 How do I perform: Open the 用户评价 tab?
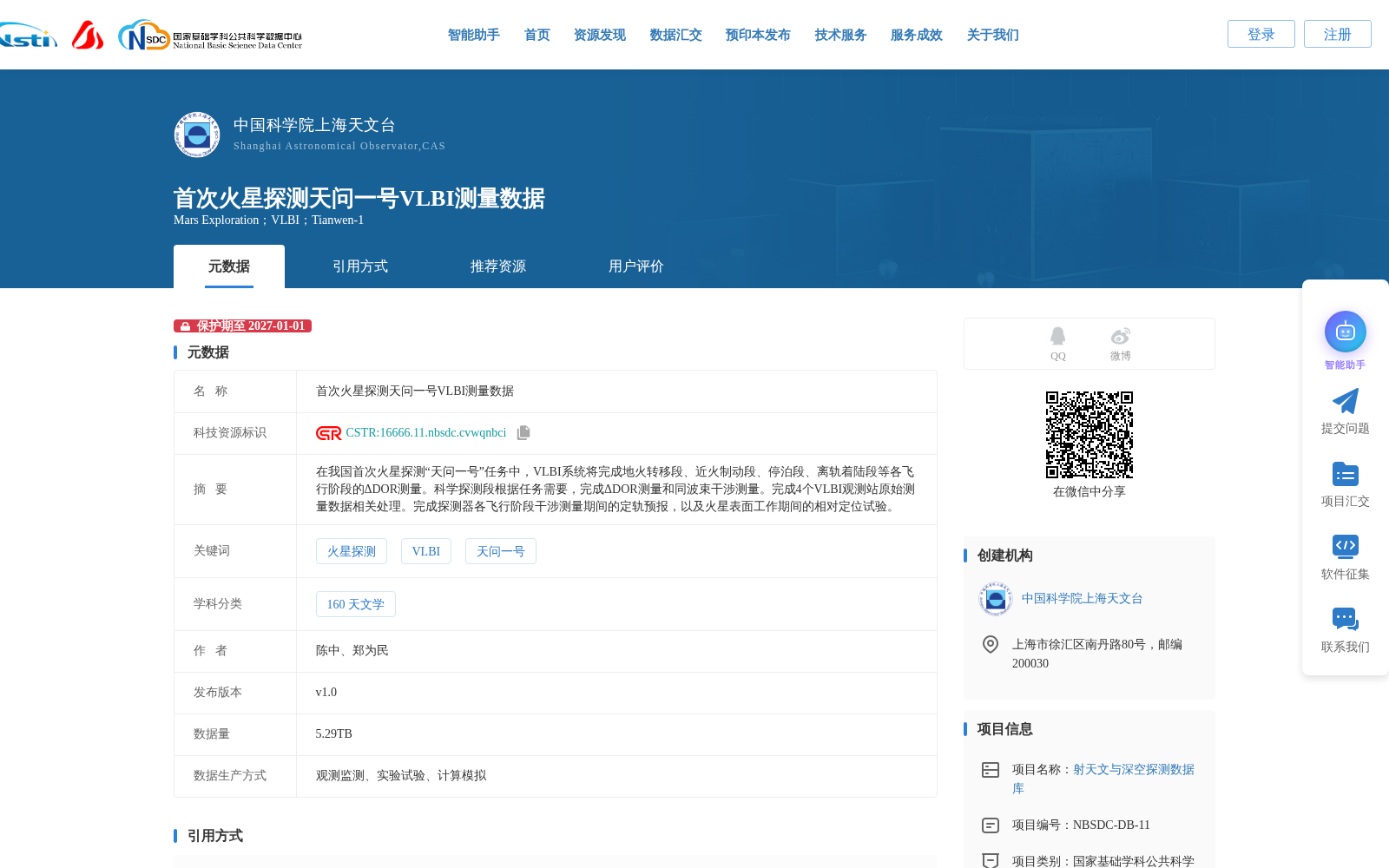tap(636, 266)
